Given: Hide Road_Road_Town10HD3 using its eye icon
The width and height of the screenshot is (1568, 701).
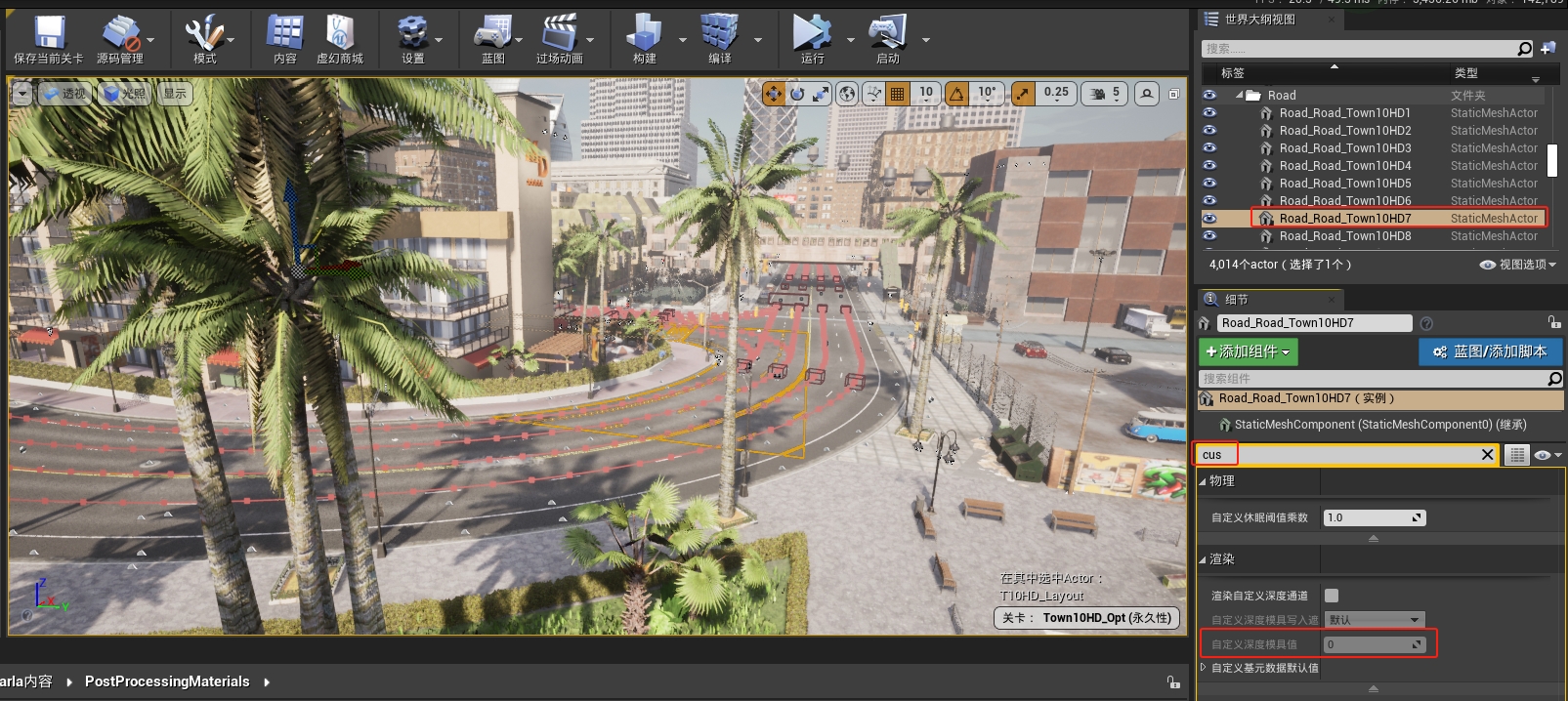Looking at the screenshot, I should pos(1209,148).
